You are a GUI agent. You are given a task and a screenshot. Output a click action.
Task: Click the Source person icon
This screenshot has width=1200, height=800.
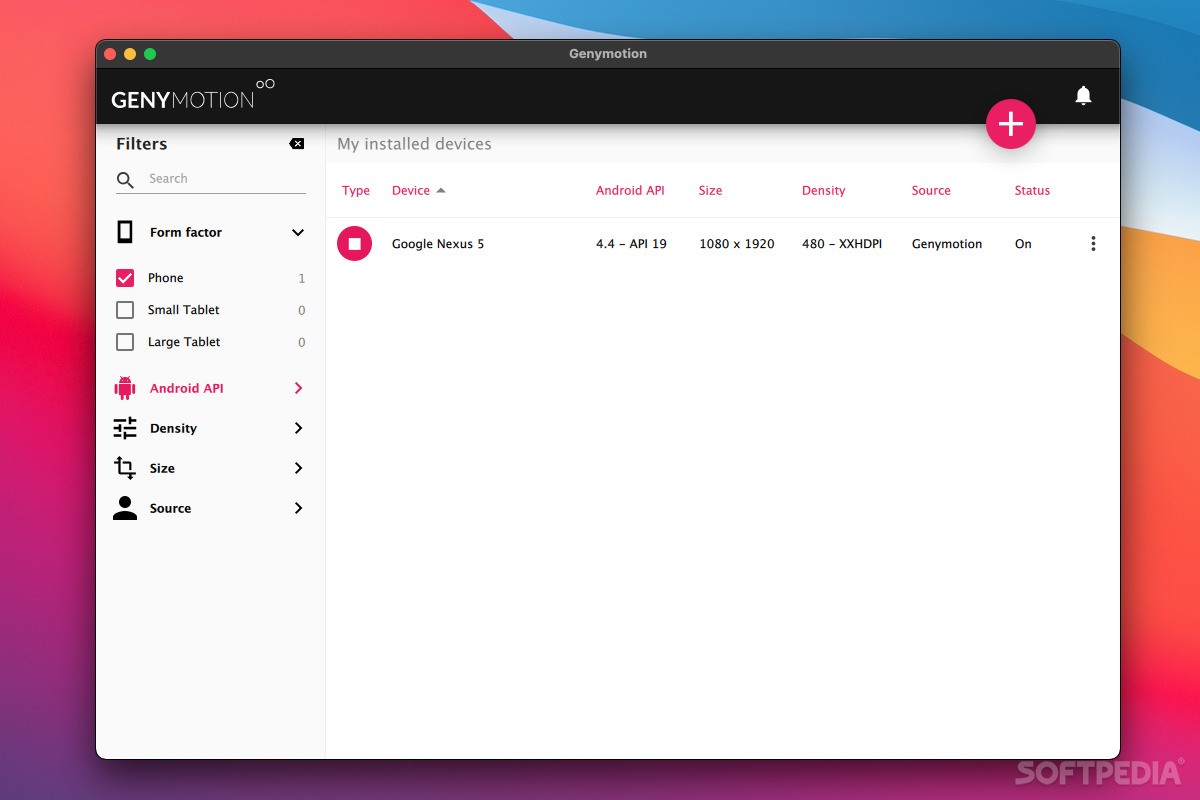pyautogui.click(x=125, y=508)
